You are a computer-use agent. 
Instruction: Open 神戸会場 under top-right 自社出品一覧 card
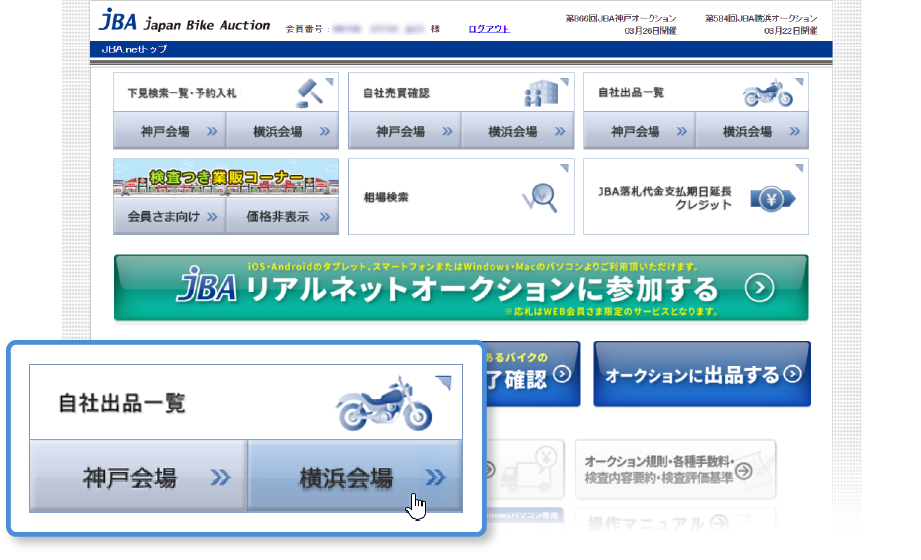(640, 131)
